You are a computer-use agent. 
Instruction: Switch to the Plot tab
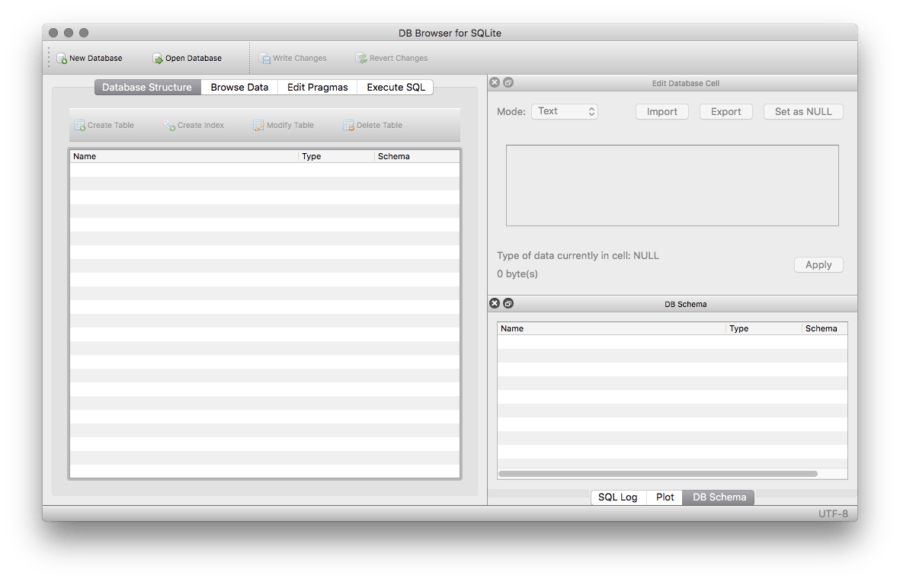(665, 497)
